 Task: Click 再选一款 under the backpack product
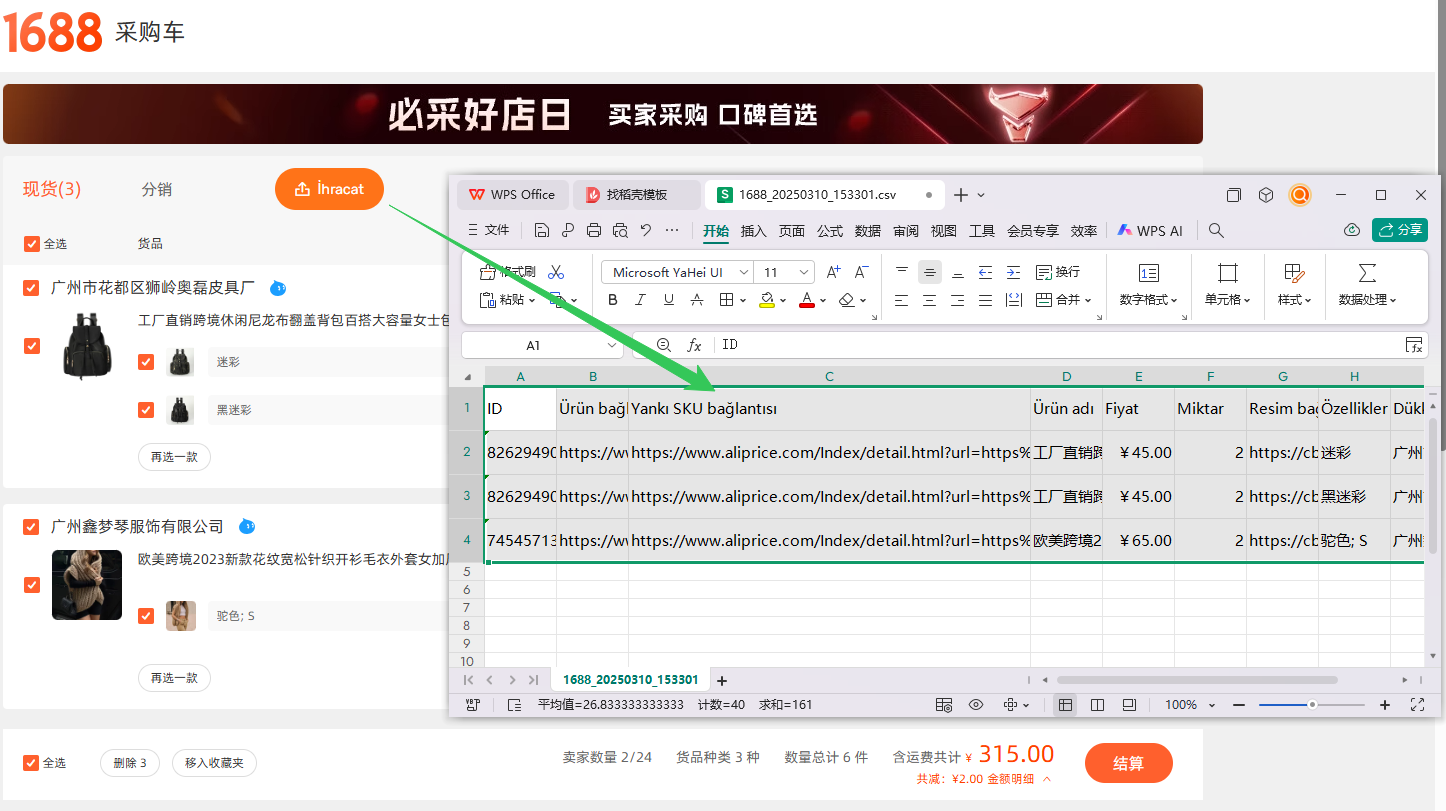[x=174, y=457]
